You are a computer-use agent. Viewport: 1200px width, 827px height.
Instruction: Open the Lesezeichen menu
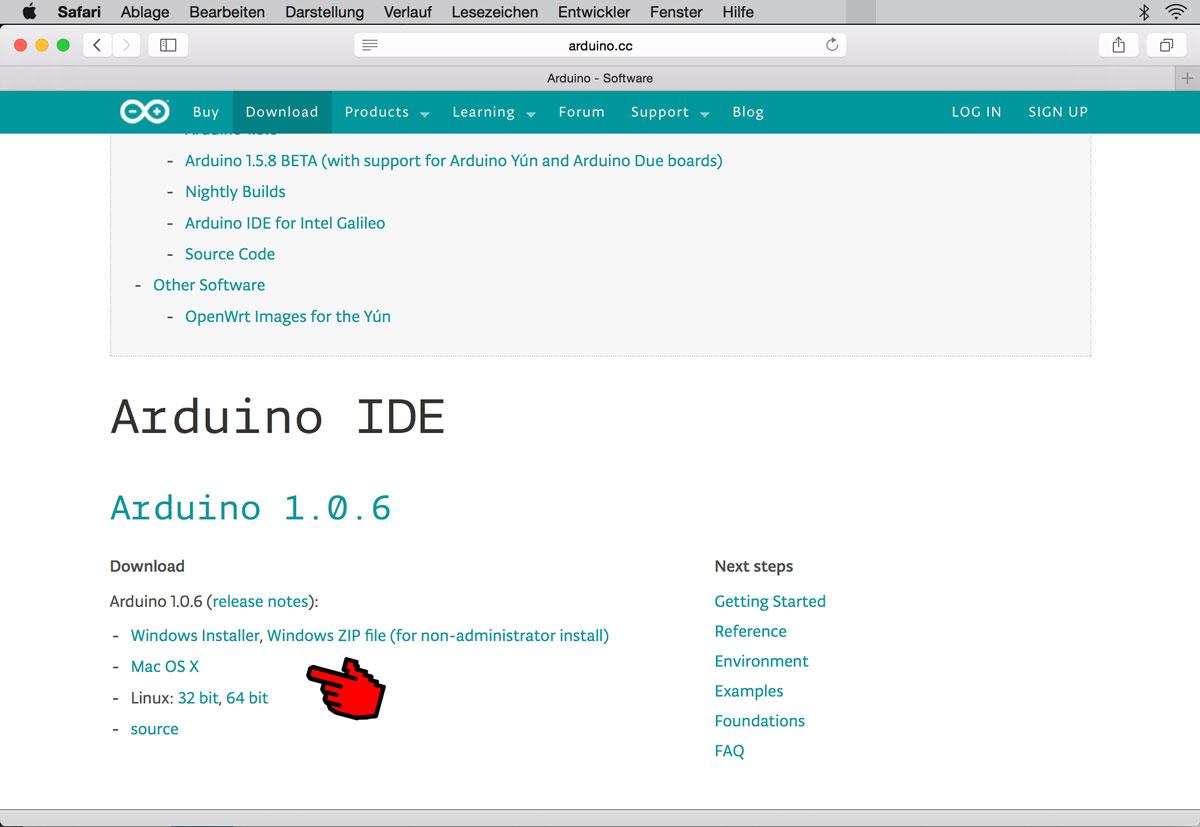(x=495, y=12)
